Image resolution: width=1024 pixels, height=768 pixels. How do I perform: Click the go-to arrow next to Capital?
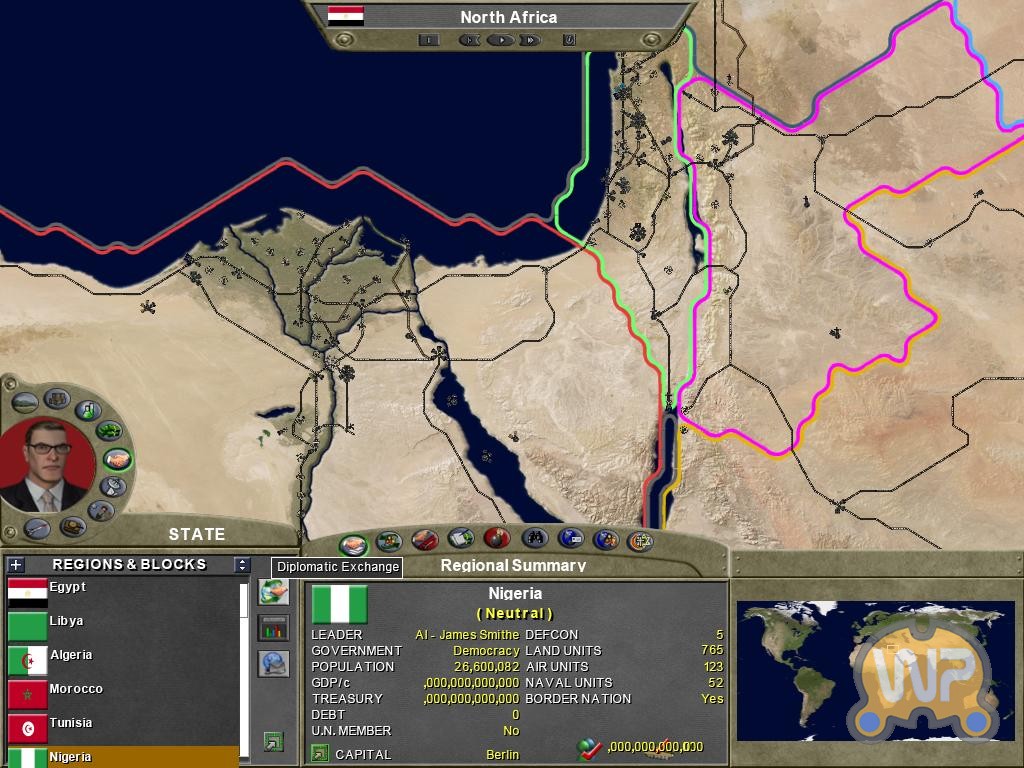point(320,754)
